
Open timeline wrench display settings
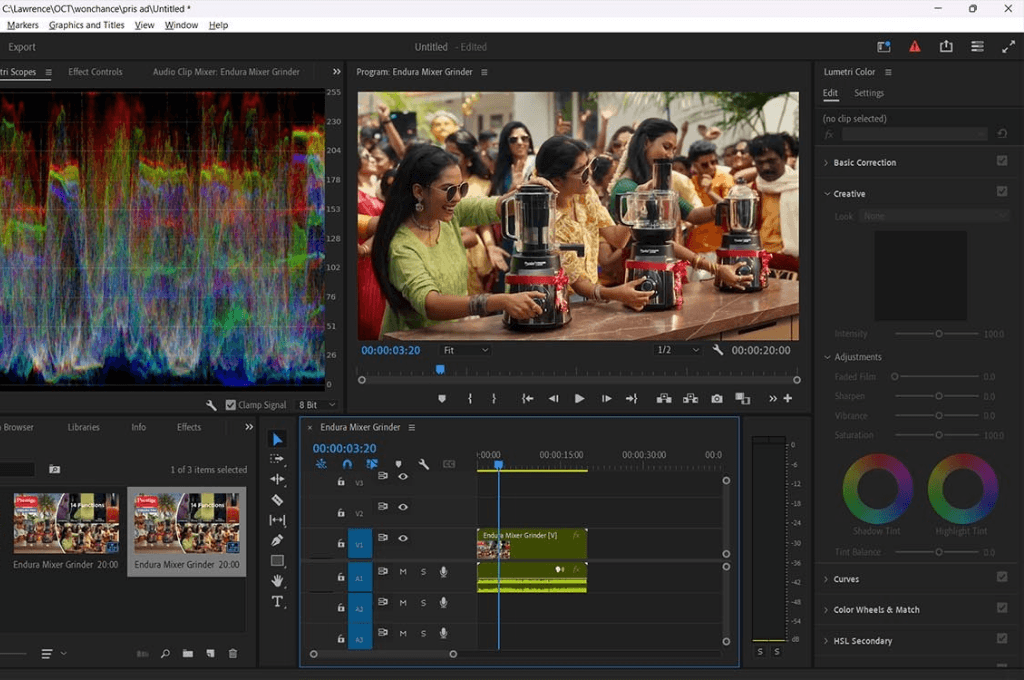tap(423, 464)
